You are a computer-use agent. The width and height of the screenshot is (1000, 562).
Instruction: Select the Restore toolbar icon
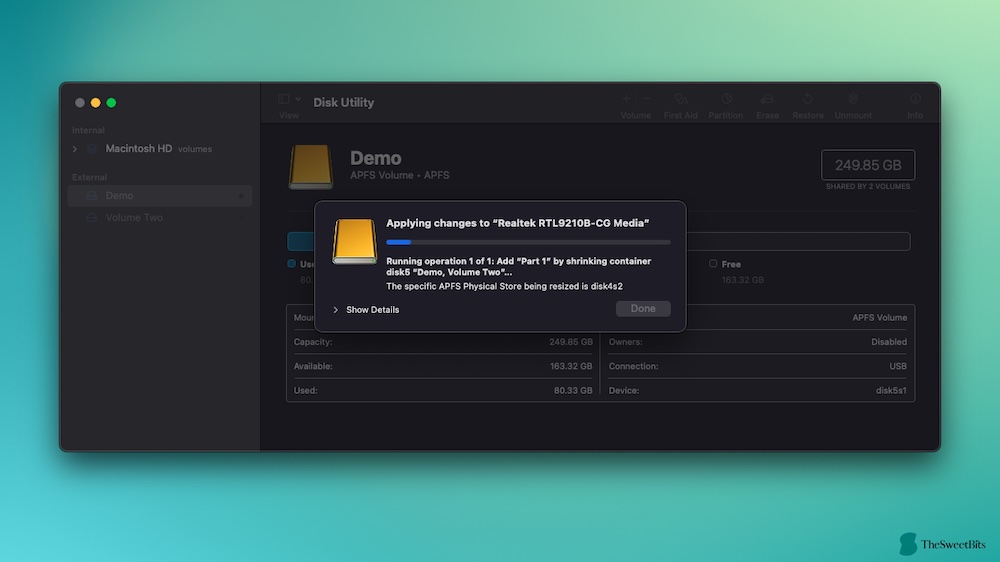click(x=808, y=100)
